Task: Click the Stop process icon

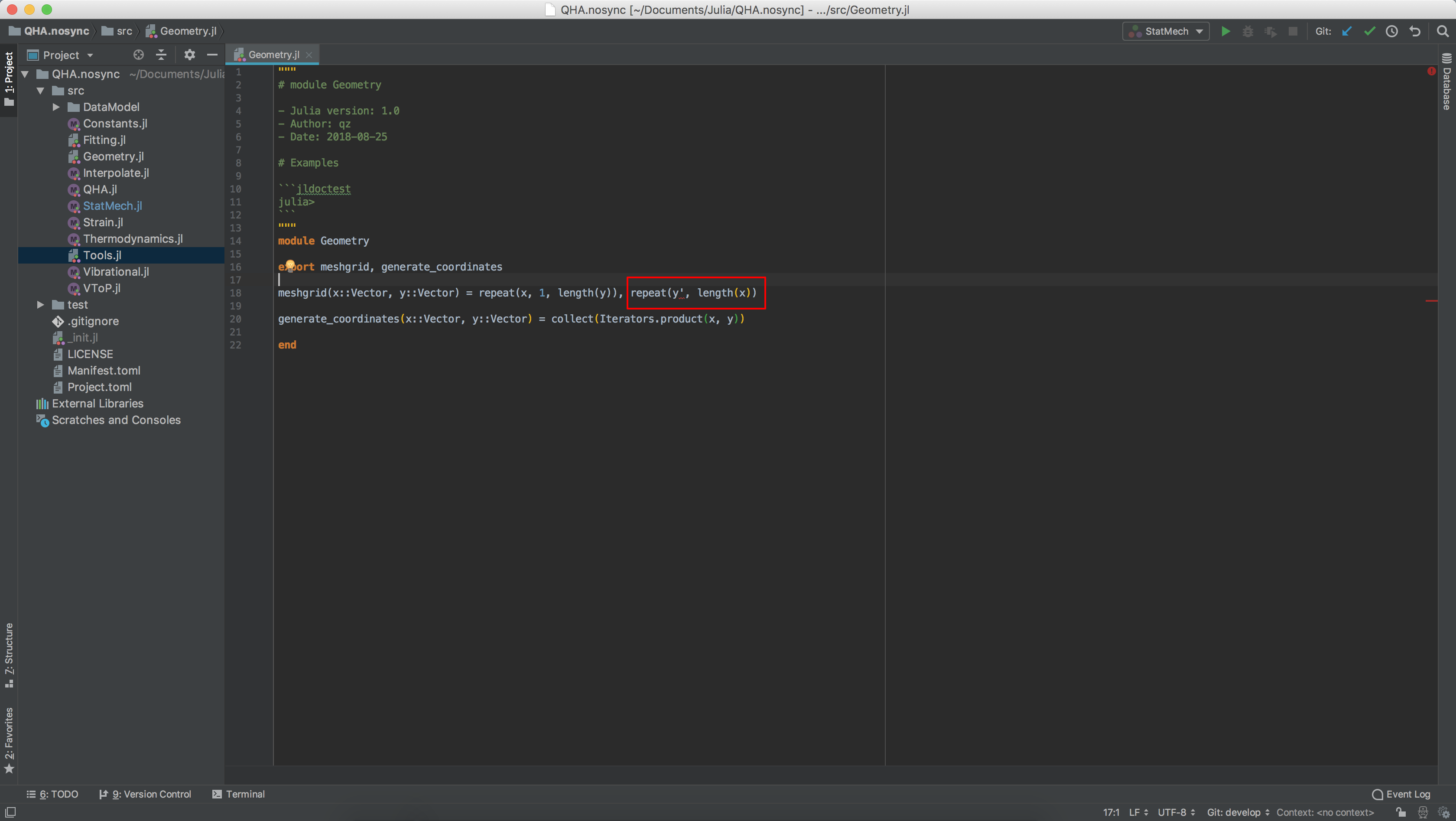Action: pyautogui.click(x=1293, y=31)
